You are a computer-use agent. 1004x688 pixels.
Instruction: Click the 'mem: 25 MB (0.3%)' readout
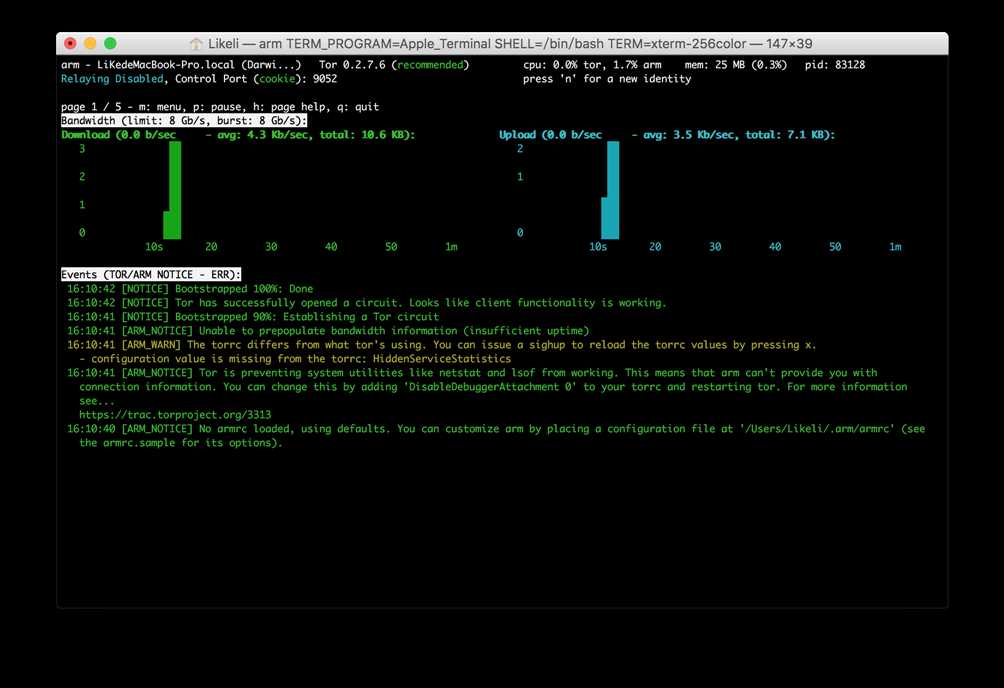pyautogui.click(x=736, y=65)
